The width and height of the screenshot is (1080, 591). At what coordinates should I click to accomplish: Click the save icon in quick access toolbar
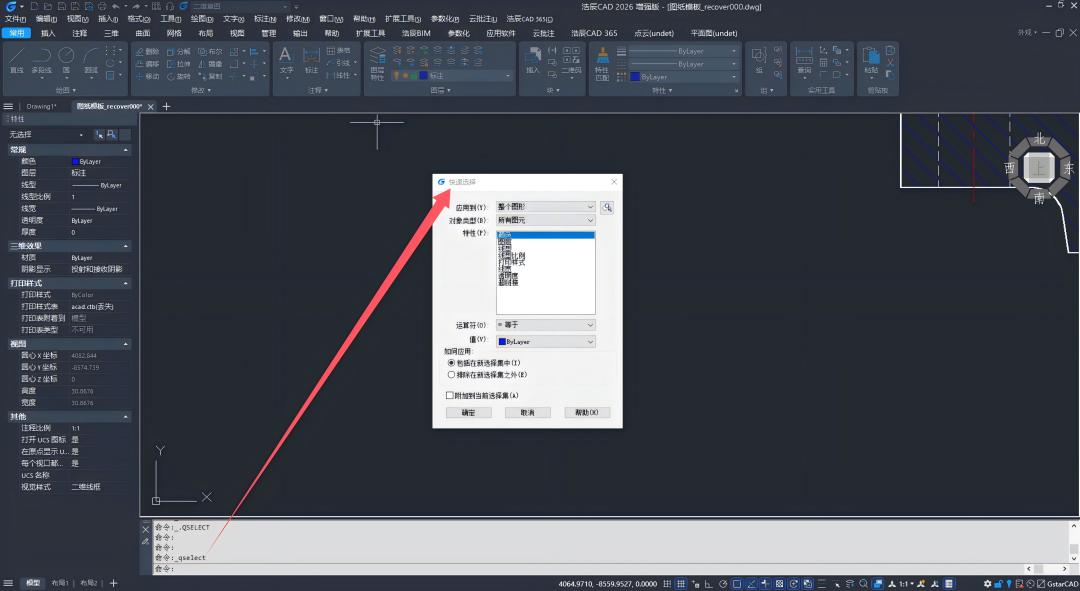63,6
